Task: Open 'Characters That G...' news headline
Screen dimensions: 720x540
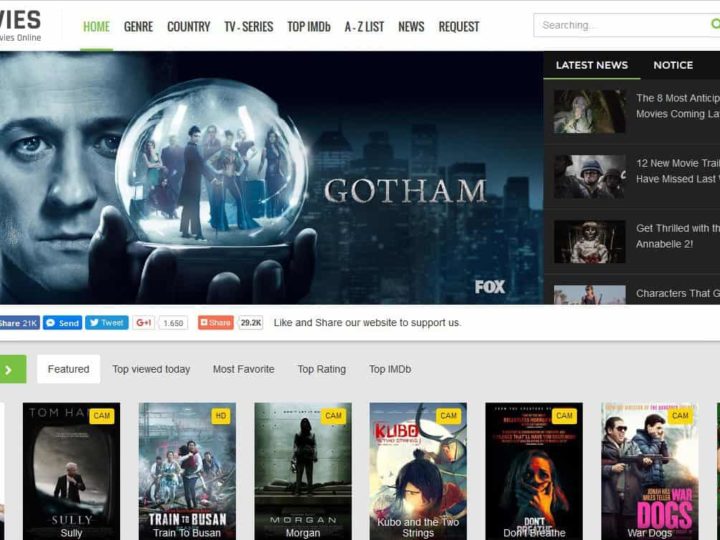Action: pos(678,293)
